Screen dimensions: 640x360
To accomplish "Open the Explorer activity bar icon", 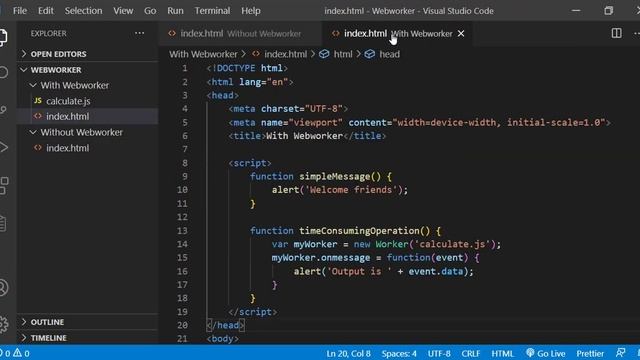I will pos(3,38).
